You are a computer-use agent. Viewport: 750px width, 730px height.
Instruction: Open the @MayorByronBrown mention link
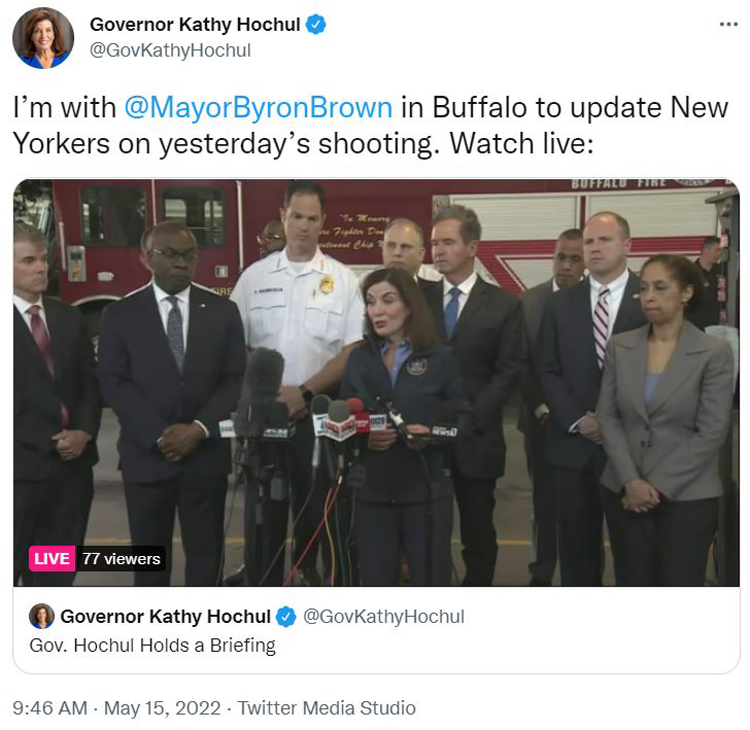coord(258,107)
